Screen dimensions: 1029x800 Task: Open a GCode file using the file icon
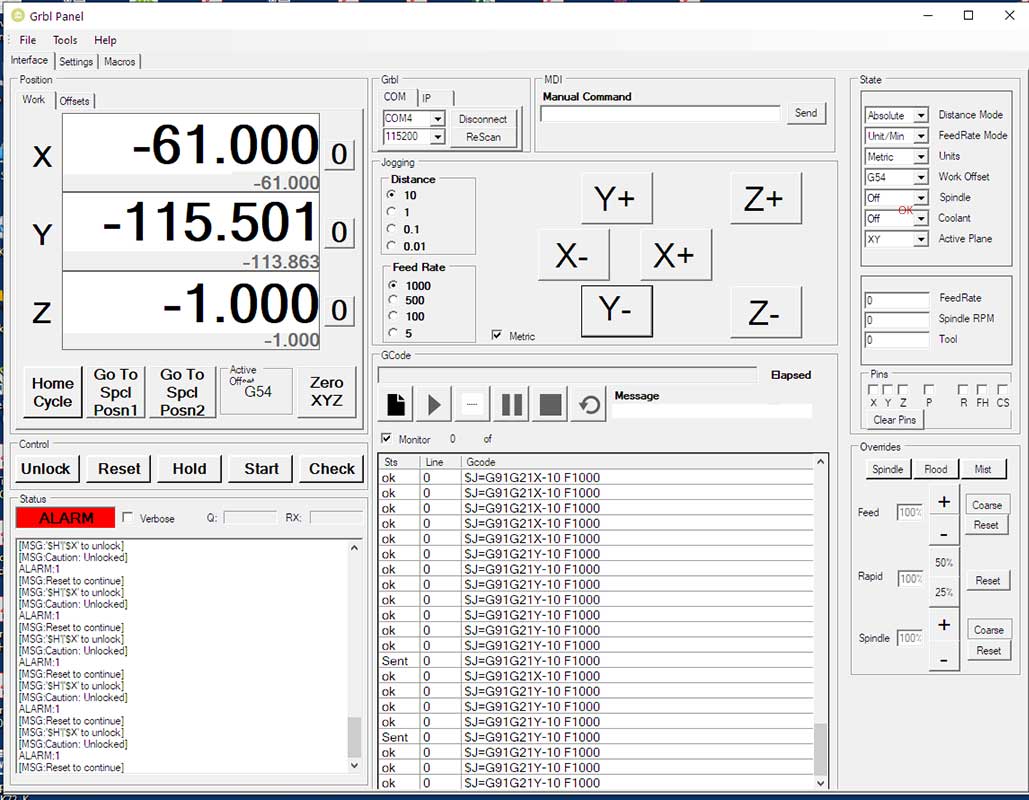click(395, 404)
